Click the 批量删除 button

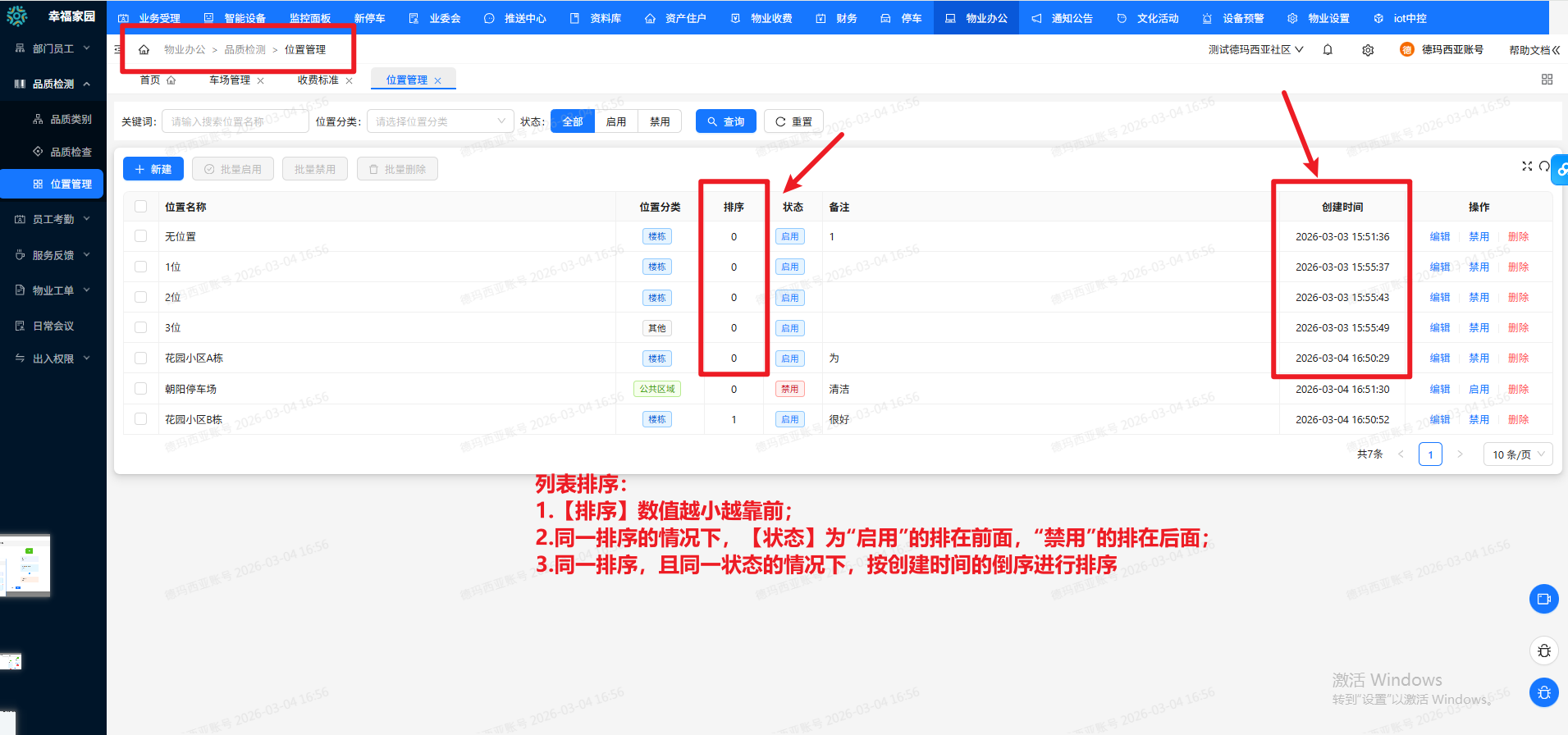pos(397,169)
